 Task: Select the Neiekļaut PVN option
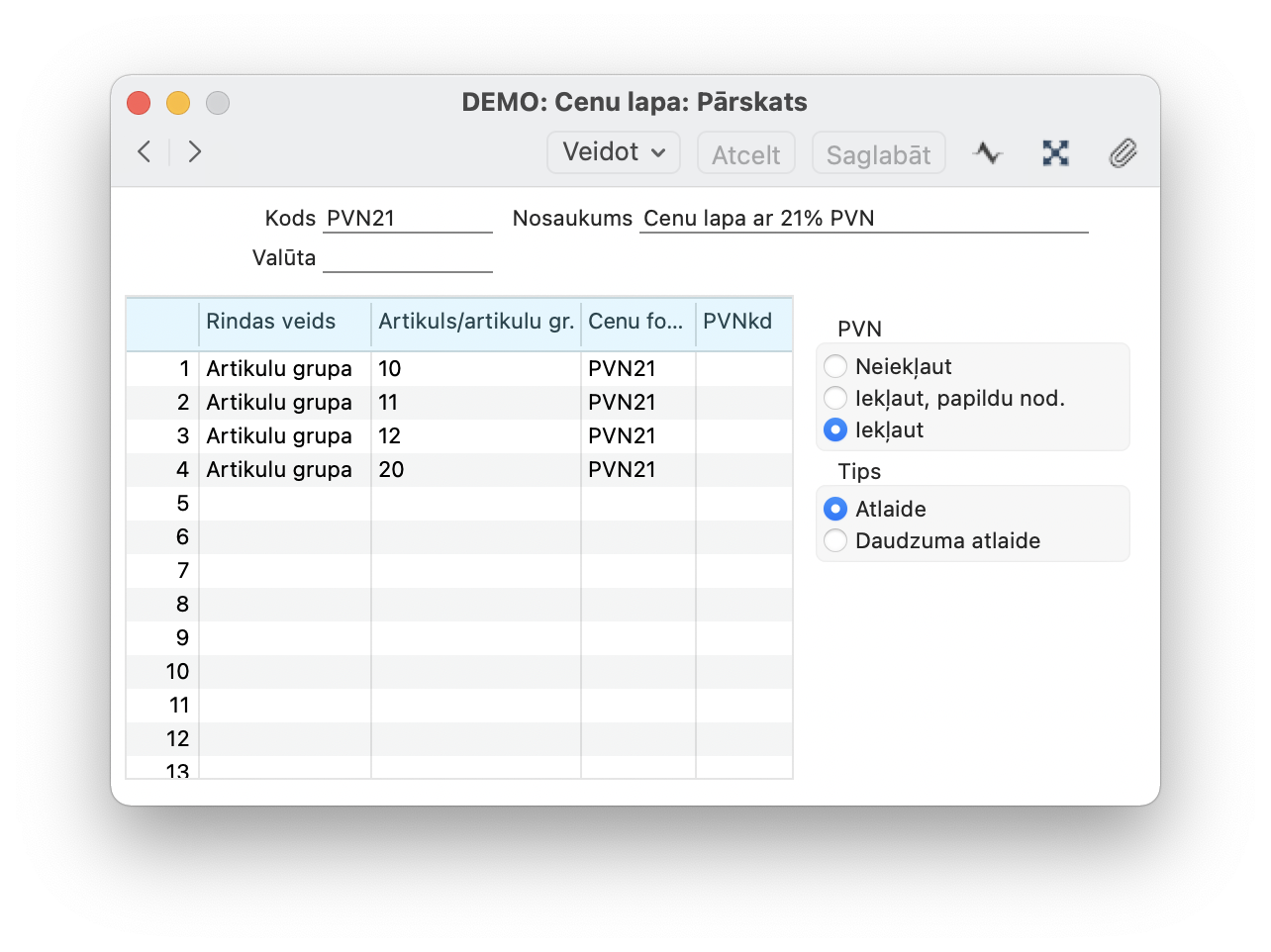(x=836, y=366)
